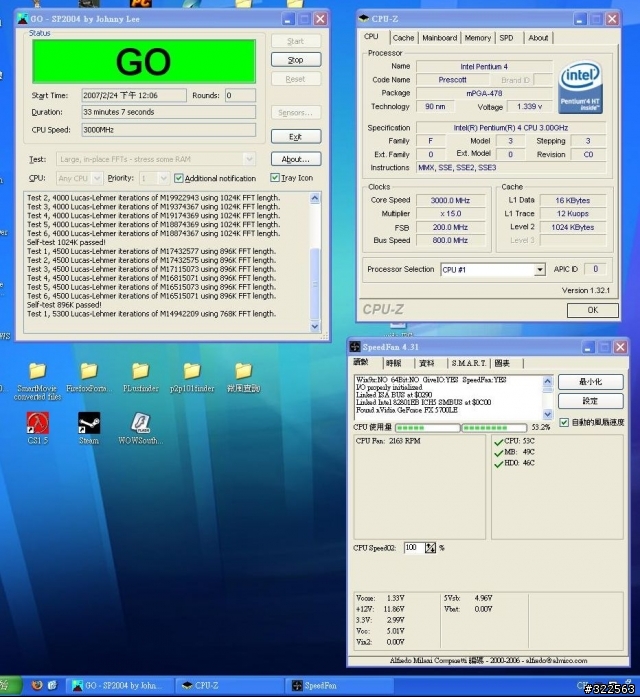Open the second SpeedFan tab (時脈)

click(x=393, y=363)
